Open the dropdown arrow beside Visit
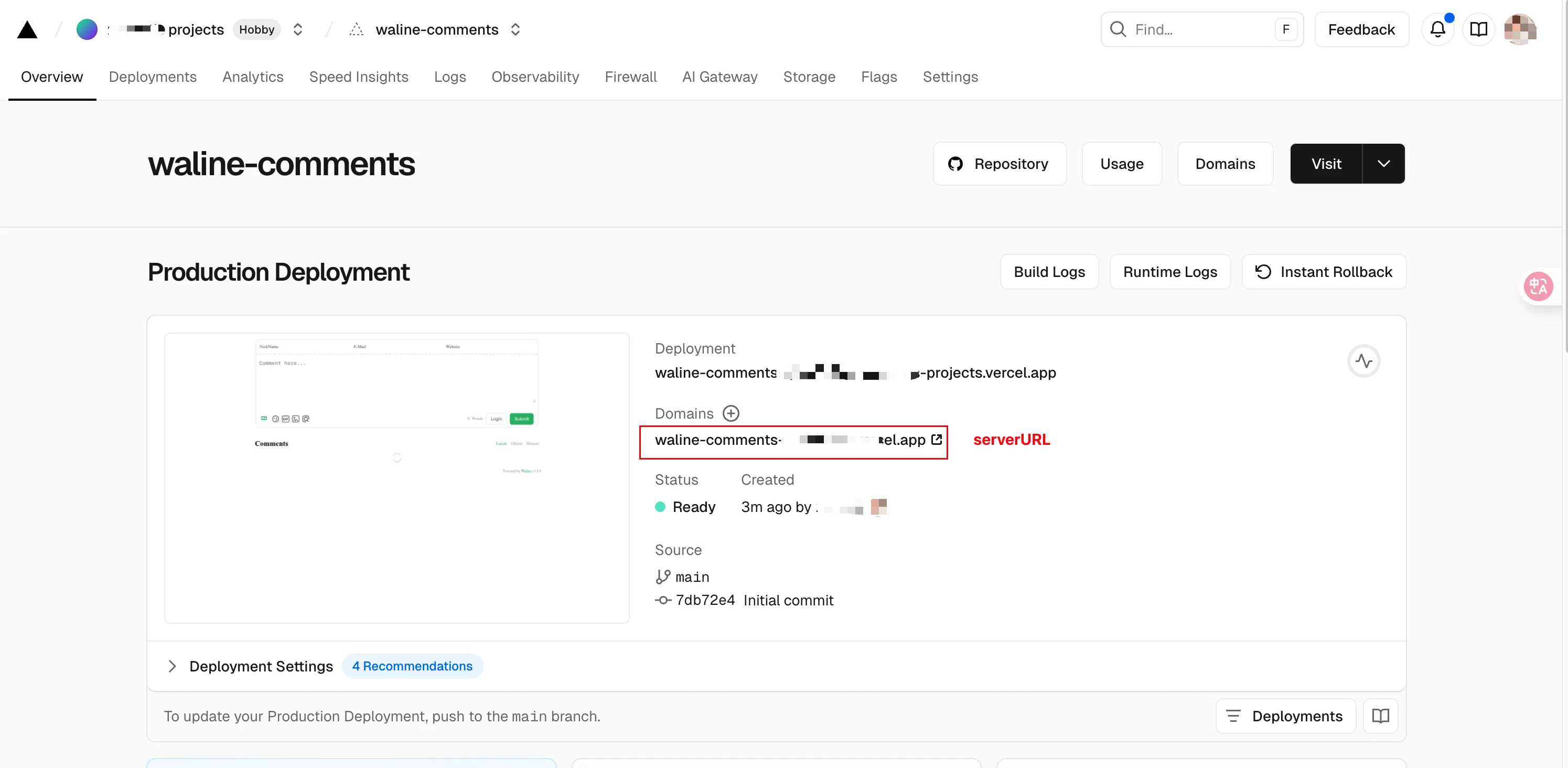Image resolution: width=1568 pixels, height=768 pixels. 1383,164
